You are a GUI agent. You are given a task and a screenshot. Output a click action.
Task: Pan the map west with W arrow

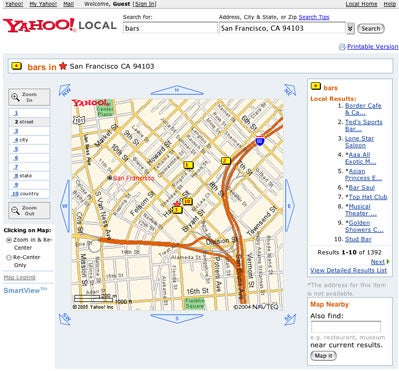[65, 206]
